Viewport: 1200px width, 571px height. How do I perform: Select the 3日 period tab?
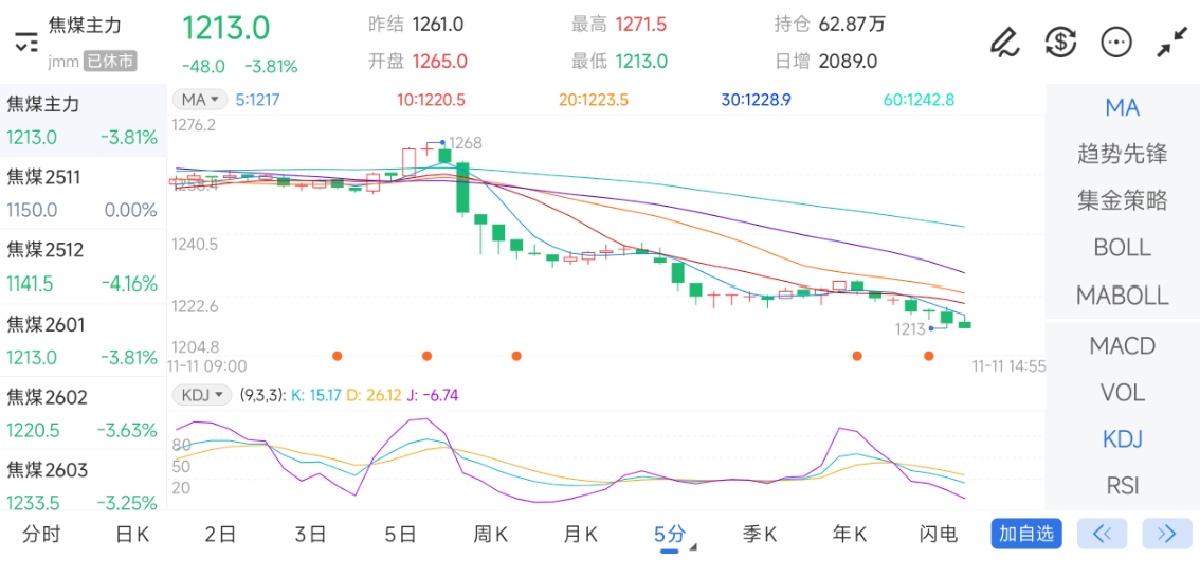coord(310,534)
